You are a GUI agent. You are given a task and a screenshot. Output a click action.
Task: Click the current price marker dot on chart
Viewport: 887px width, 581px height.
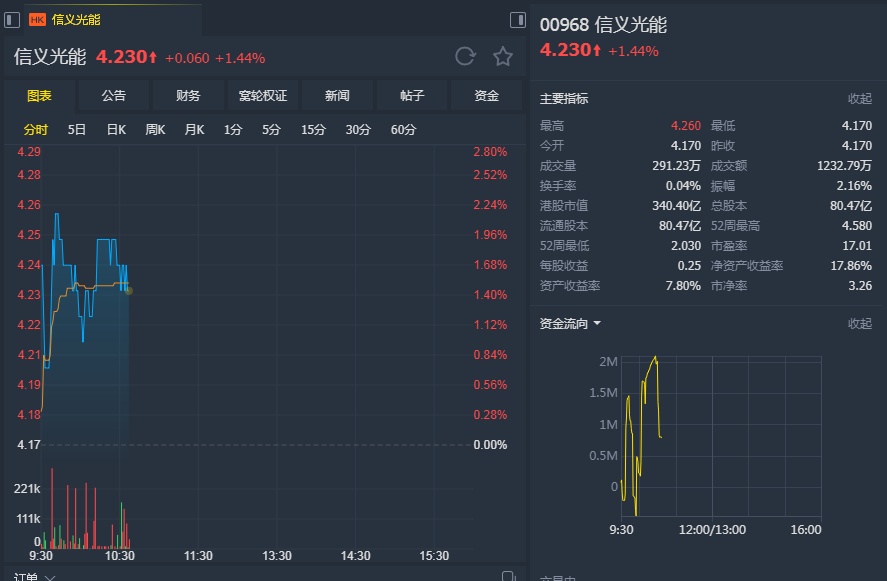[129, 291]
